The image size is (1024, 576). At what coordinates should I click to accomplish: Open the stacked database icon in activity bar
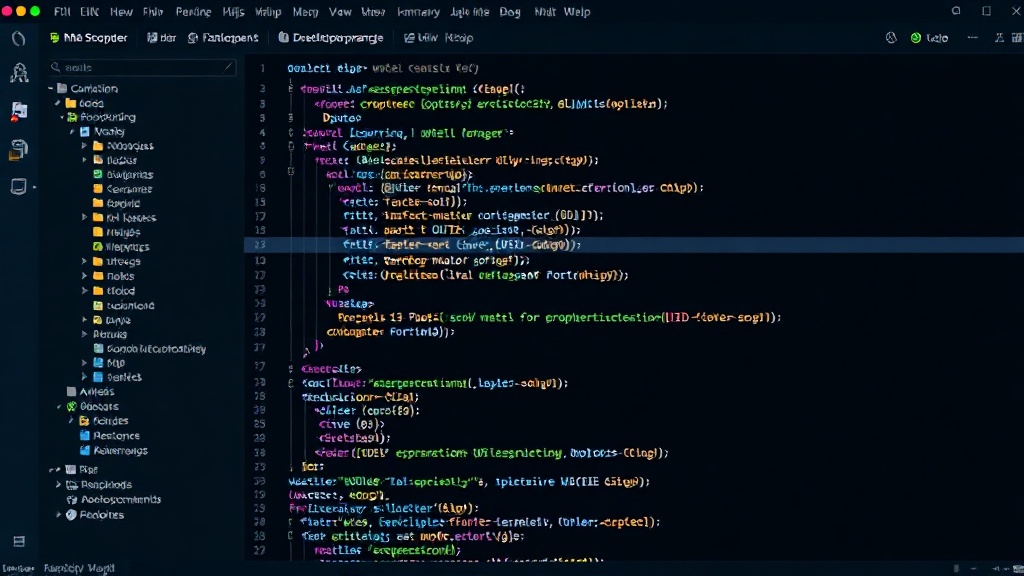(x=18, y=150)
